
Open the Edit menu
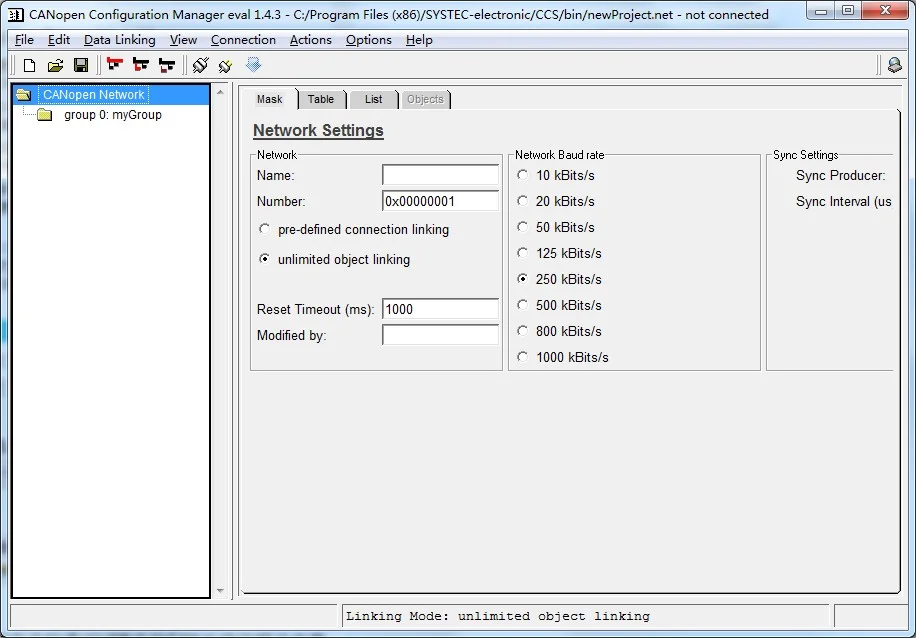[x=58, y=40]
